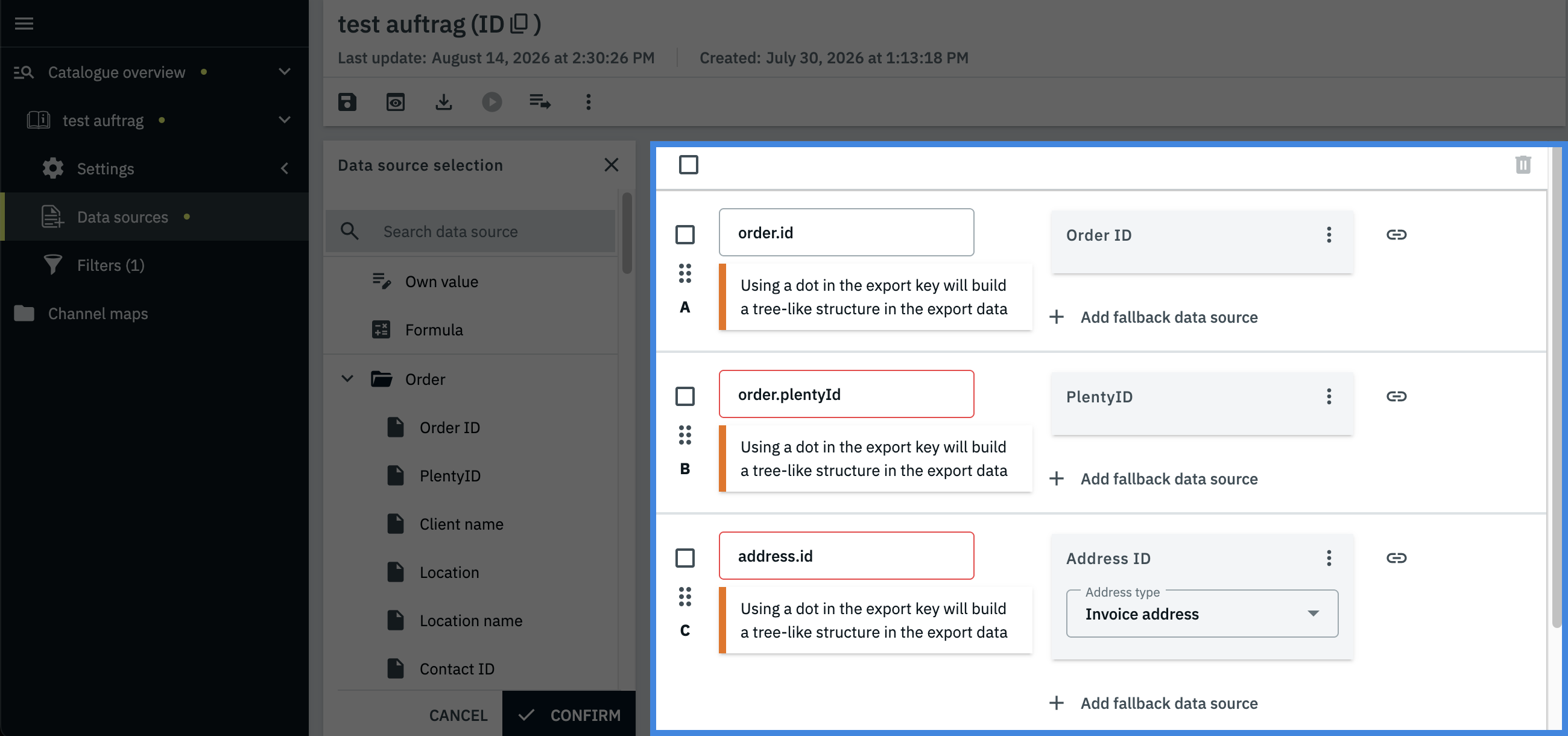1568x736 pixels.
Task: Open the hamburger navigation menu
Action: (x=24, y=23)
